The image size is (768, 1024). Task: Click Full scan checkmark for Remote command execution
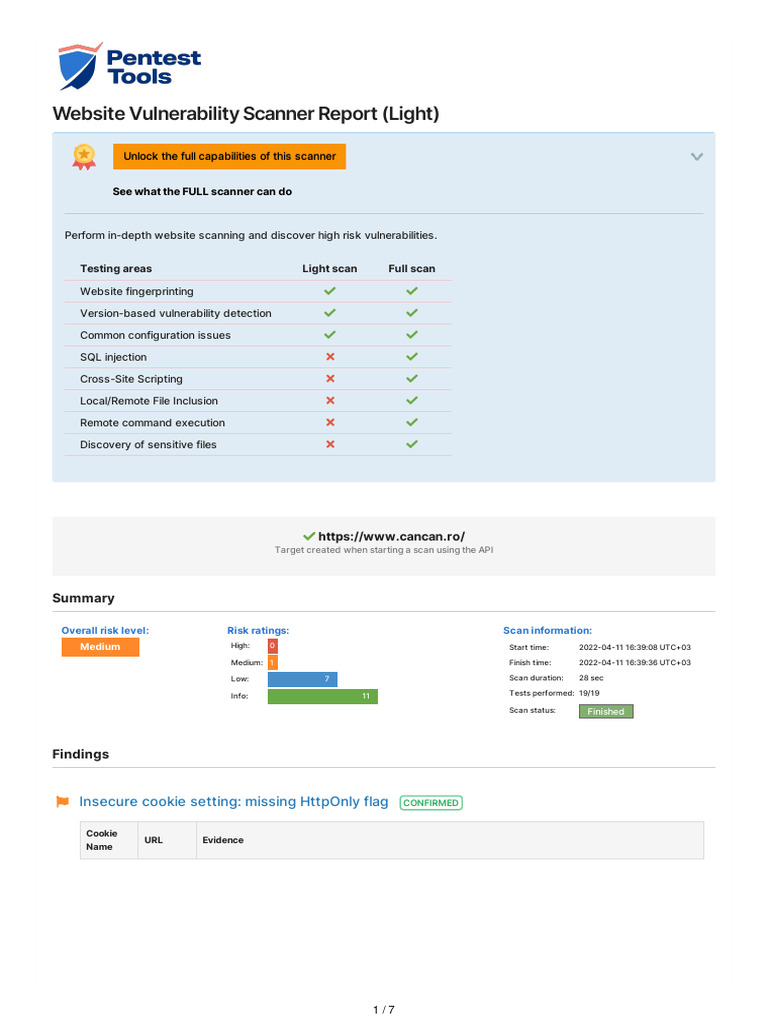411,423
